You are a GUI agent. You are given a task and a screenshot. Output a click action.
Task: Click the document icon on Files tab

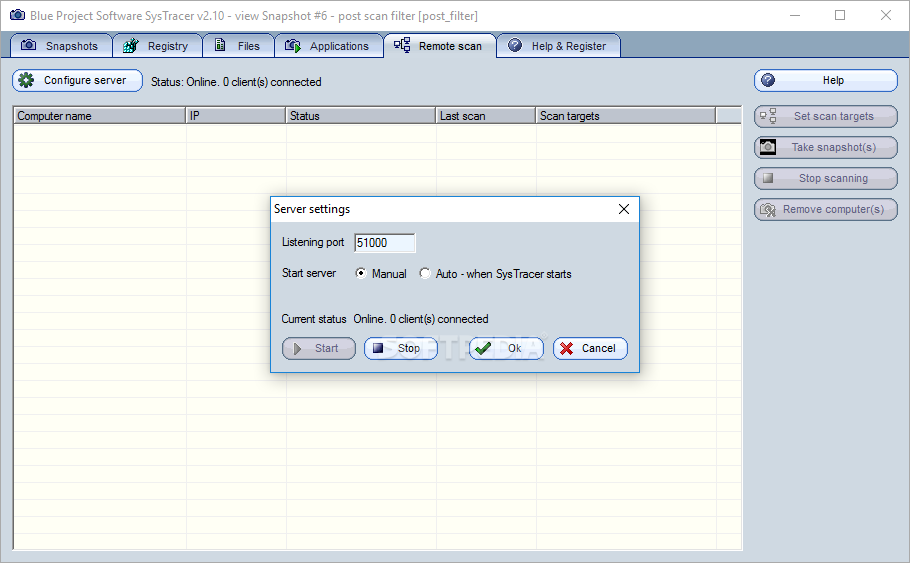point(220,45)
